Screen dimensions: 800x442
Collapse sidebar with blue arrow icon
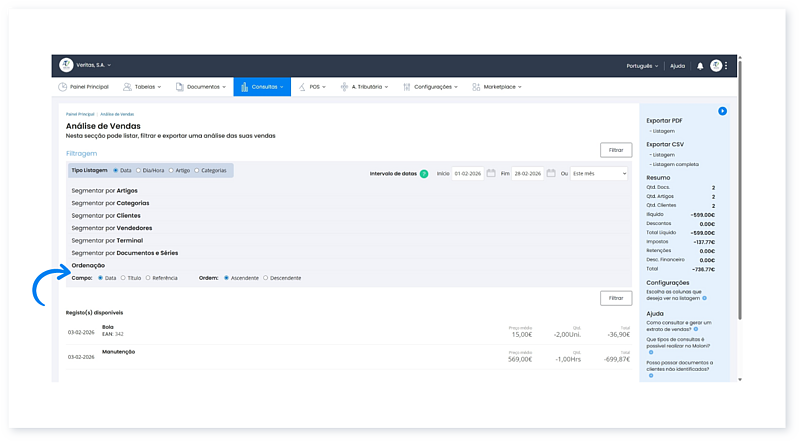722,110
